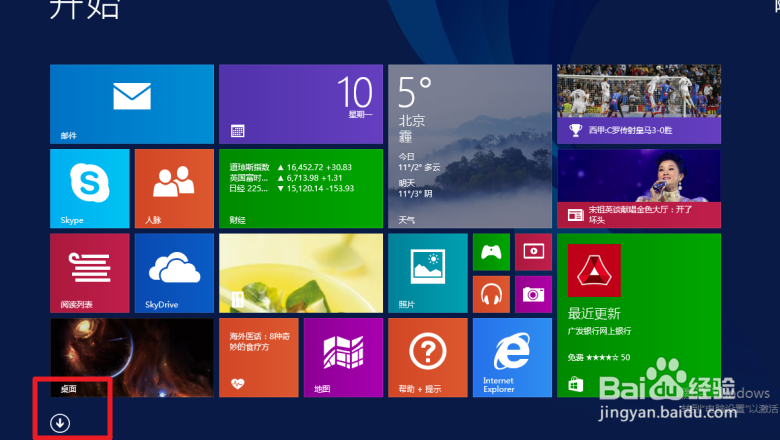
Task: Open the Photos tile (照片)
Action: point(428,273)
